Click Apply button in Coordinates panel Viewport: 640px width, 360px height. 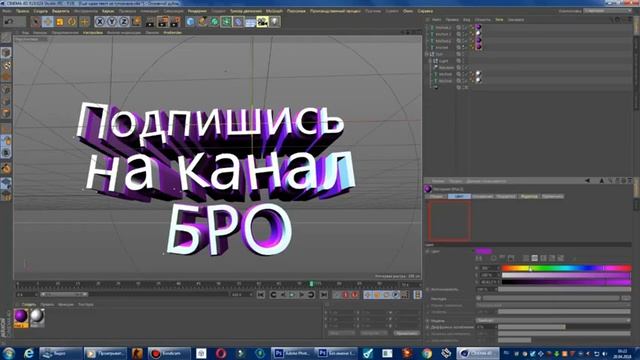407,333
